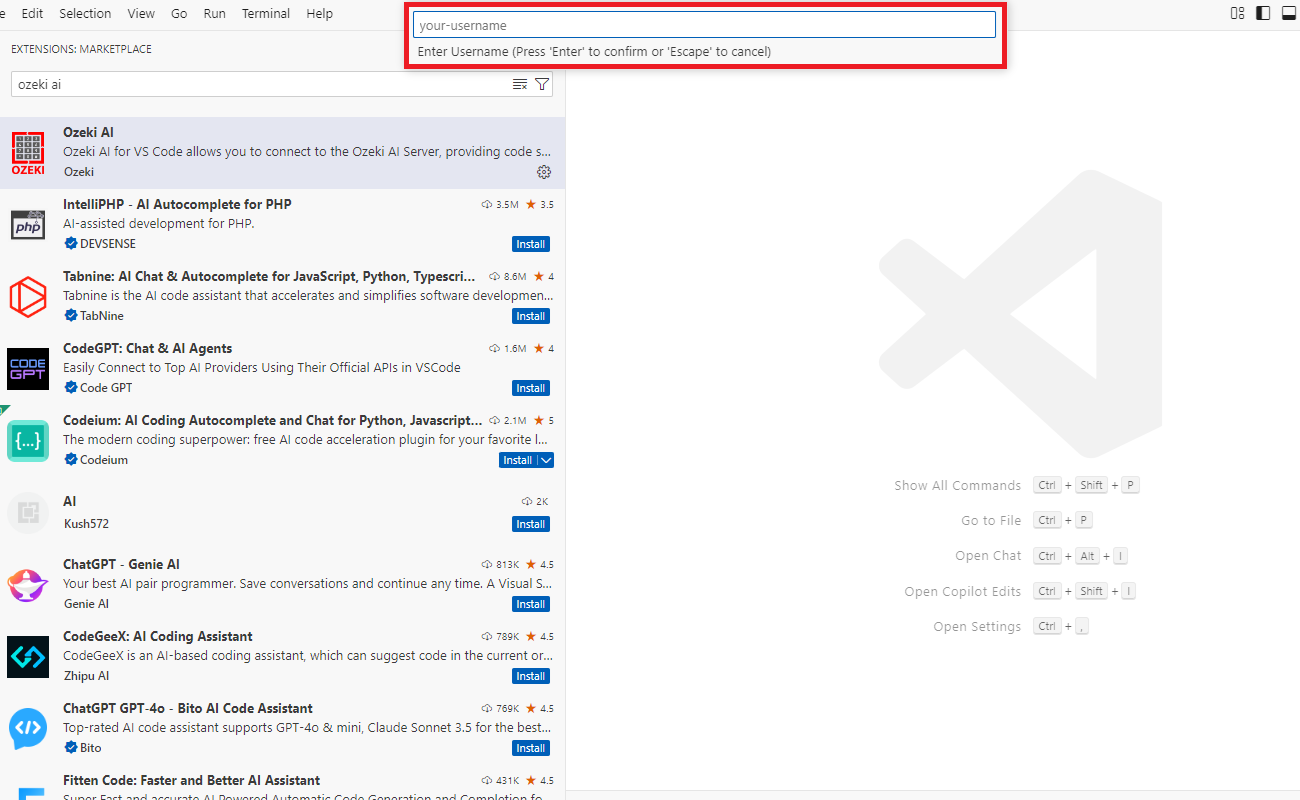Select the Codeium AI Coding Autocomplete title
This screenshot has height=800, width=1300.
[272, 420]
